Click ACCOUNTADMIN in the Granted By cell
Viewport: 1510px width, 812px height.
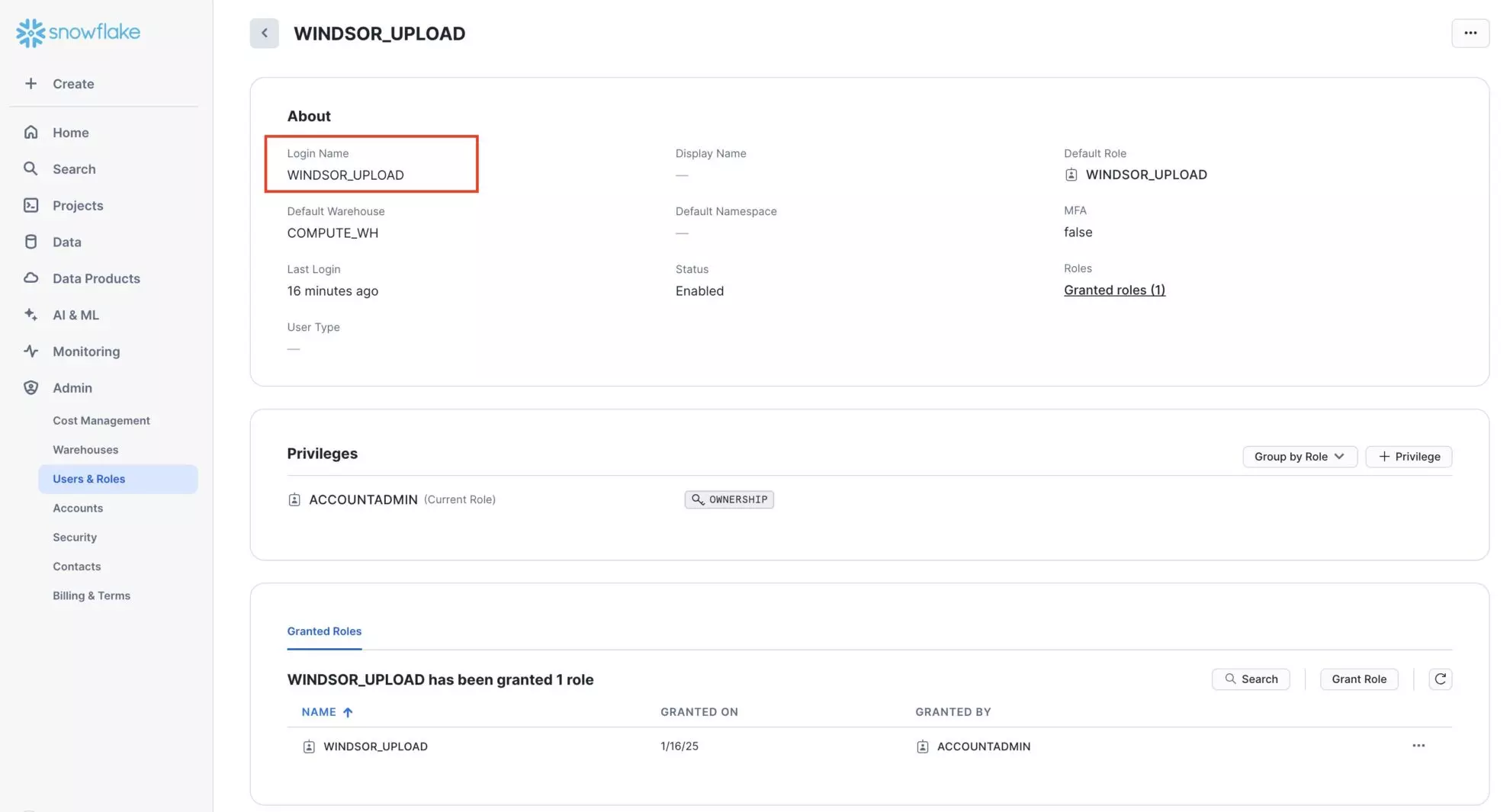(x=984, y=746)
